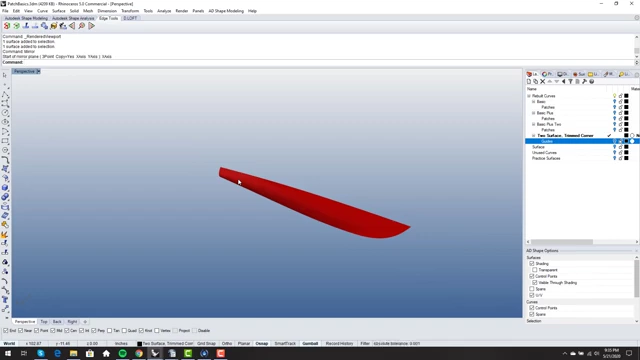Viewport: 640px width, 360px height.
Task: Collapse the Basic layer node
Action: point(533,102)
